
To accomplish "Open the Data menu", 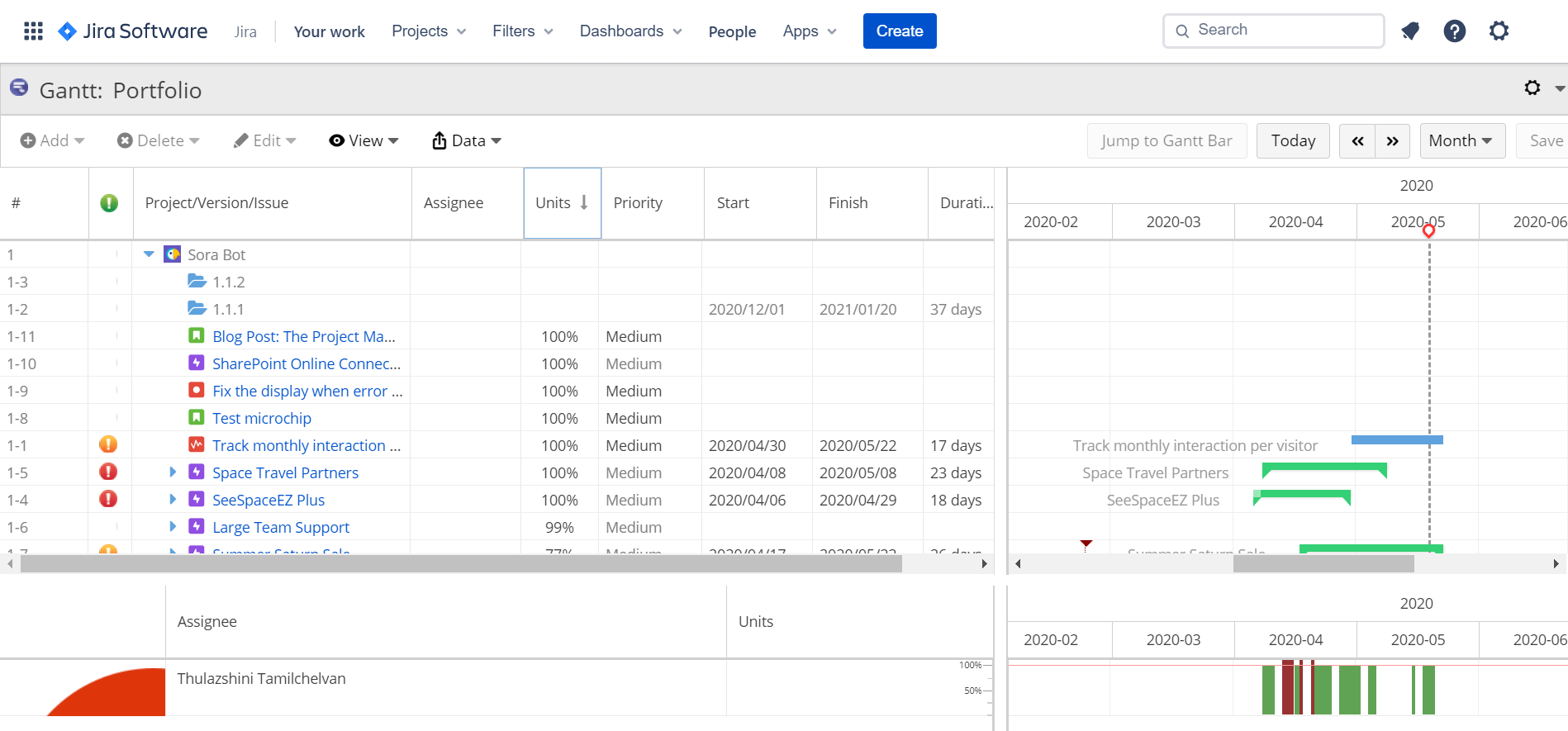I will click(x=467, y=141).
